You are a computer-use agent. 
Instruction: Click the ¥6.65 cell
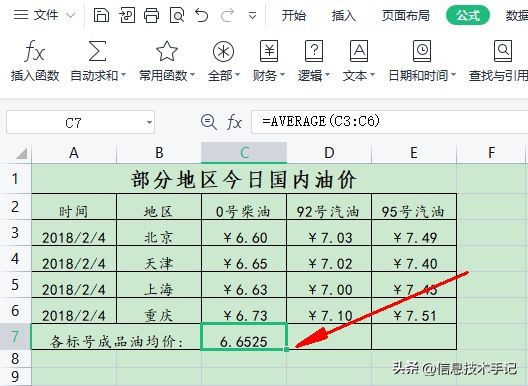(244, 259)
